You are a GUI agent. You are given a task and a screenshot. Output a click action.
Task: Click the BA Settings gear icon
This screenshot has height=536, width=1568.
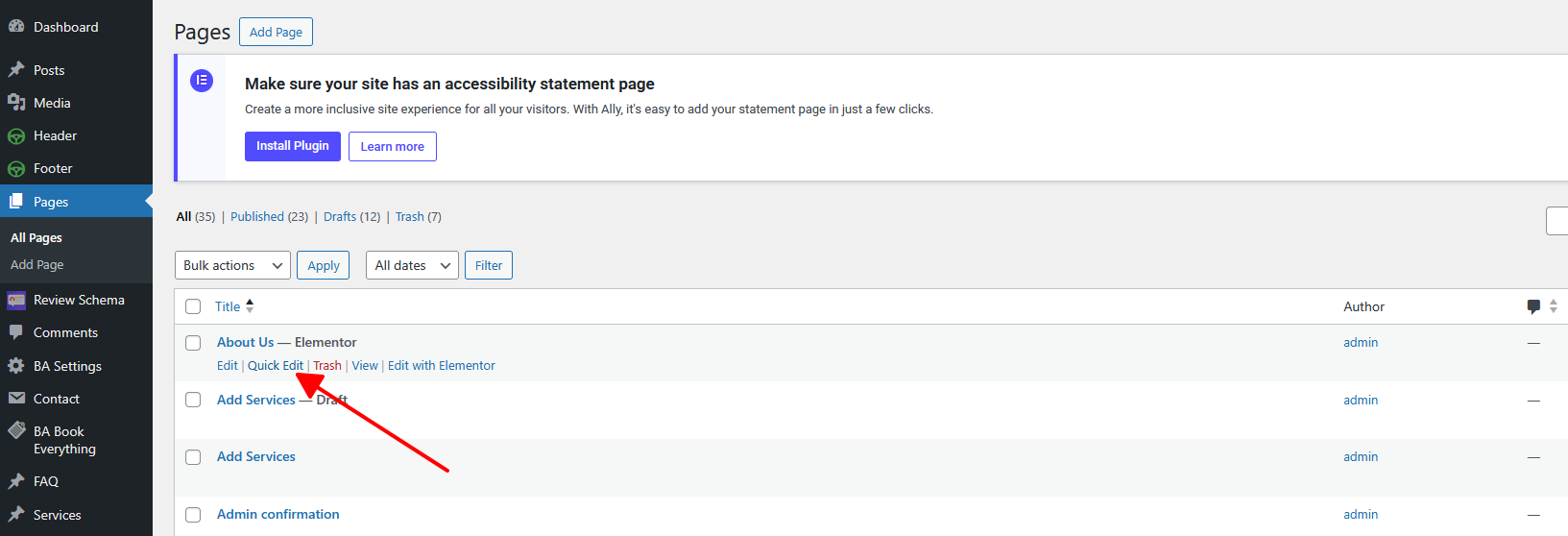[16, 366]
